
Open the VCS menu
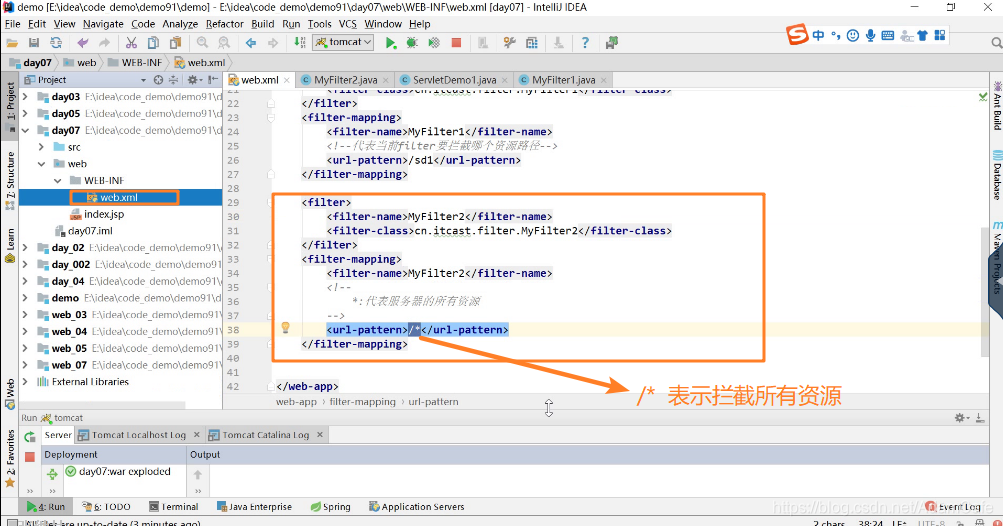click(x=347, y=24)
